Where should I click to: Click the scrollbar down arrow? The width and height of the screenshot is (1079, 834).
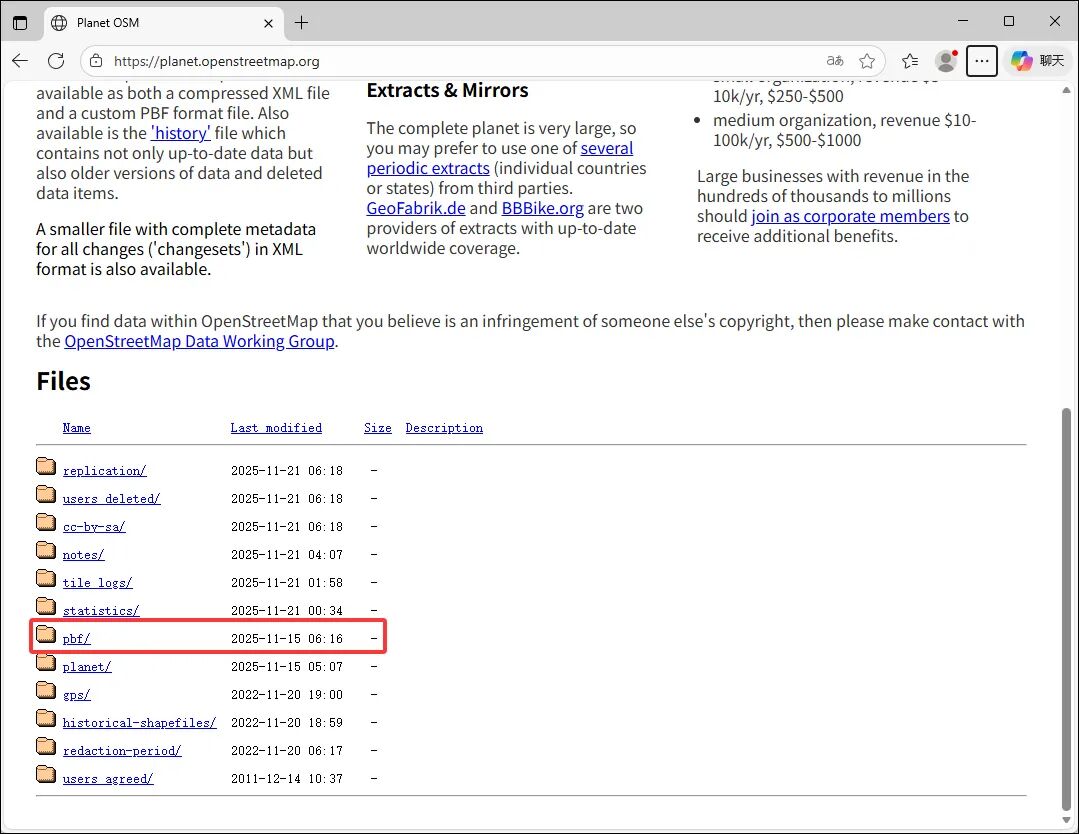pos(1066,821)
